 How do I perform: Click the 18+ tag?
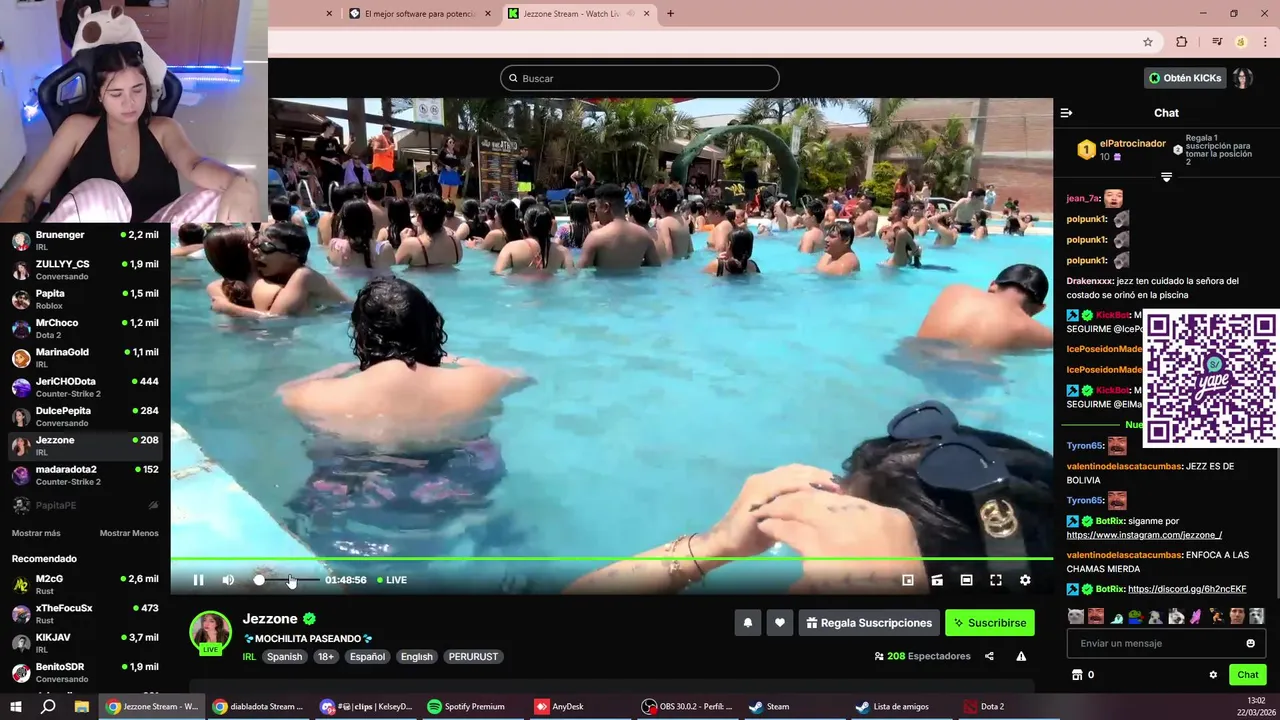(x=325, y=657)
